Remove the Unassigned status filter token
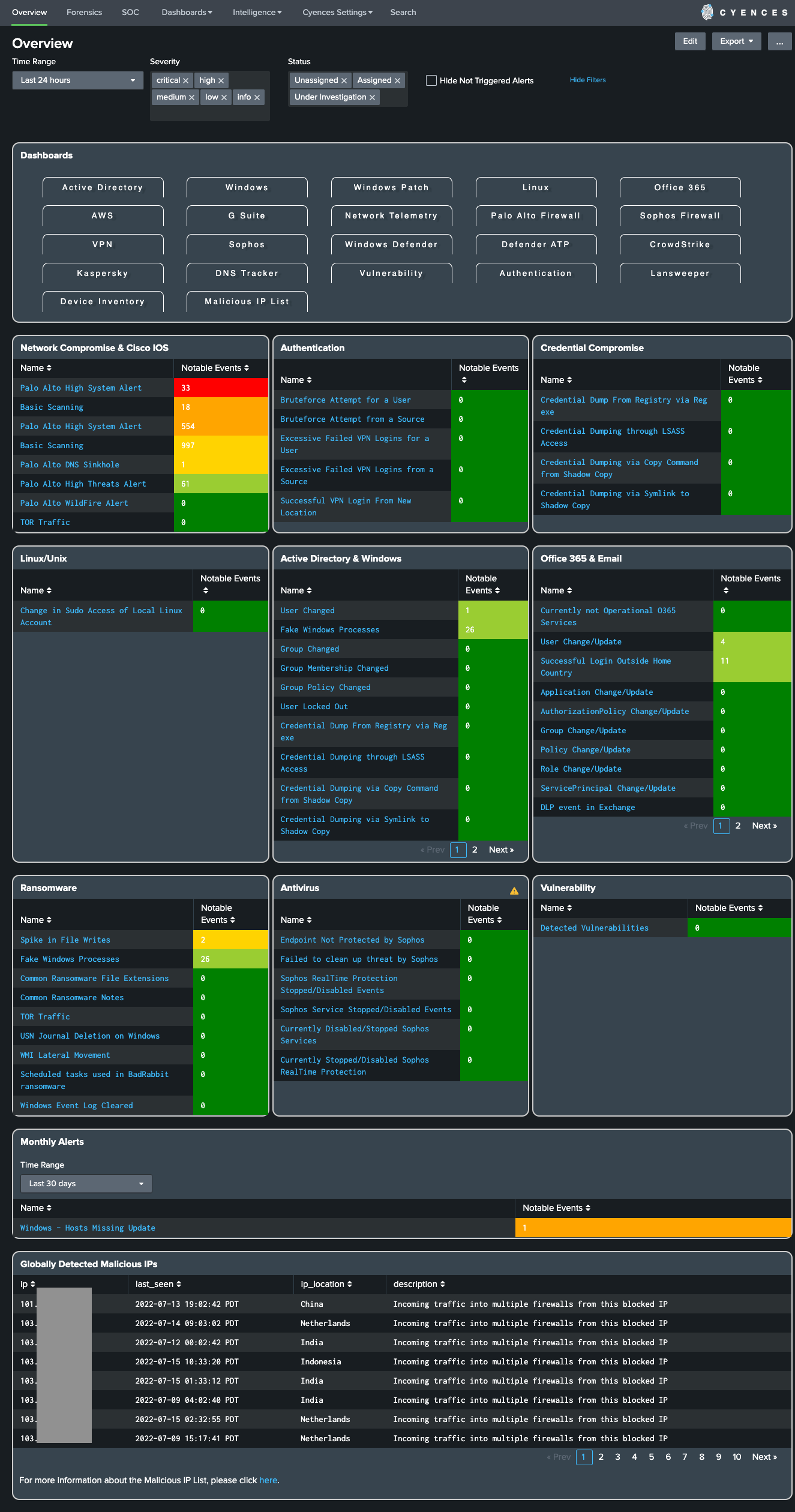 pos(344,80)
